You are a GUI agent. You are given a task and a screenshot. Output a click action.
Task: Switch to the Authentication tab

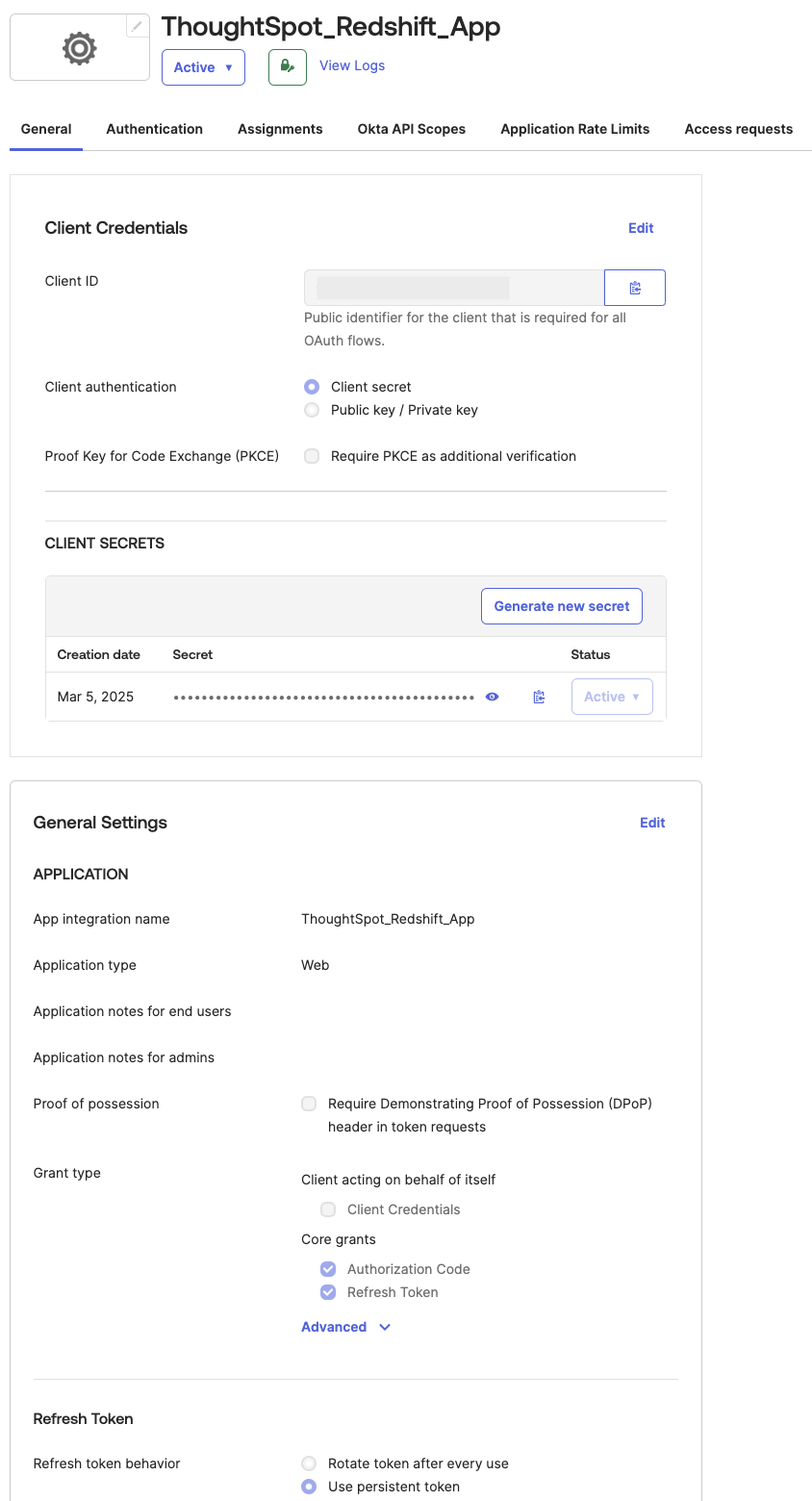[154, 129]
